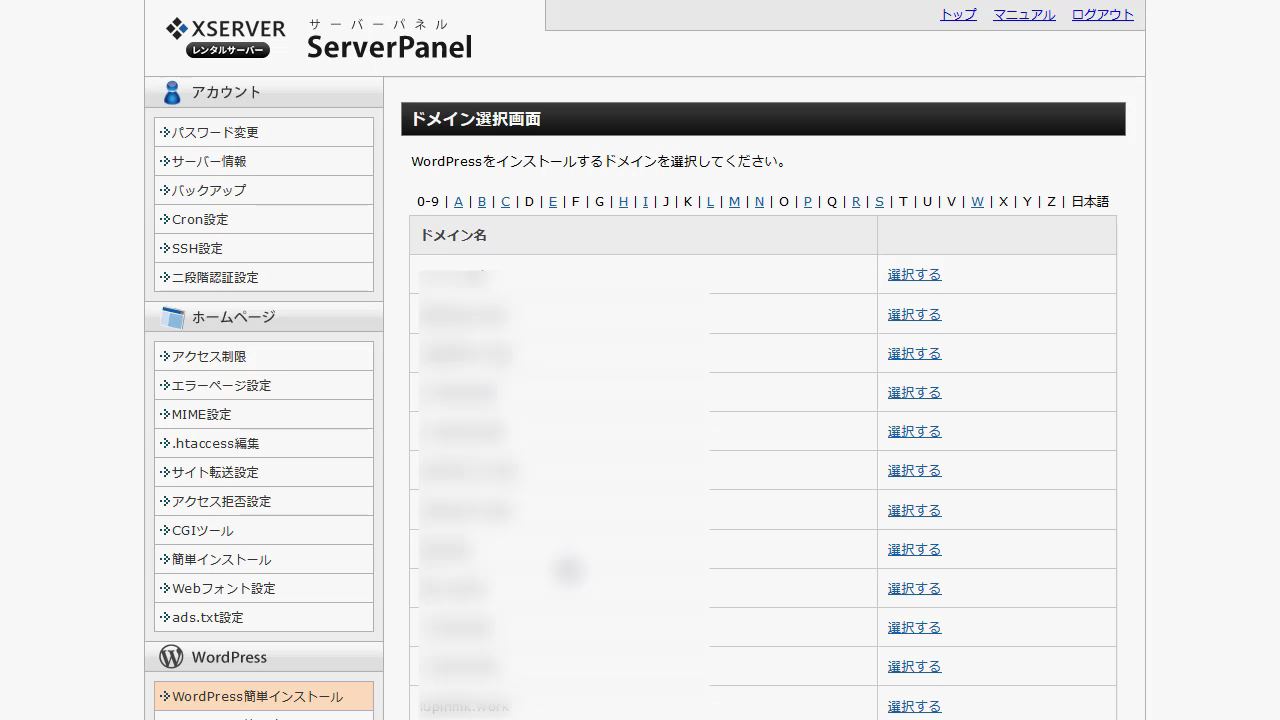The height and width of the screenshot is (720, 1280).
Task: Open ads.txt設定 in sidebar
Action: [207, 617]
